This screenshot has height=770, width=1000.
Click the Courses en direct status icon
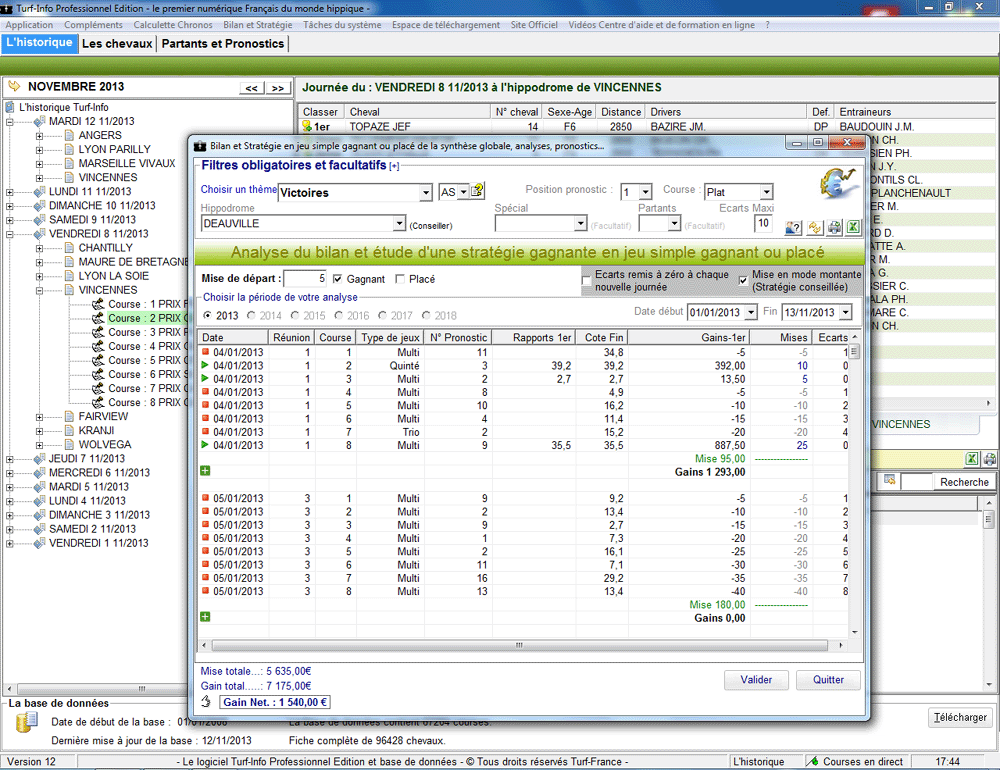tap(812, 761)
